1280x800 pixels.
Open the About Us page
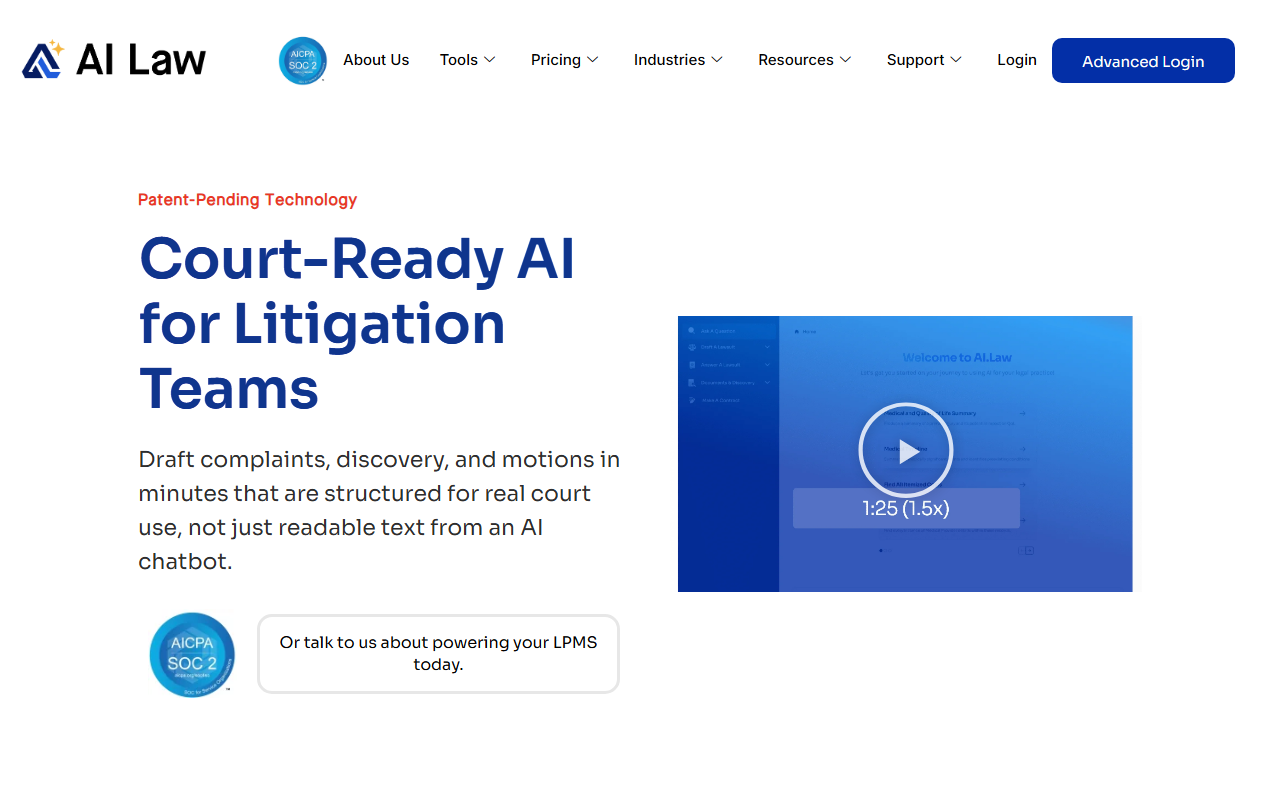point(376,60)
